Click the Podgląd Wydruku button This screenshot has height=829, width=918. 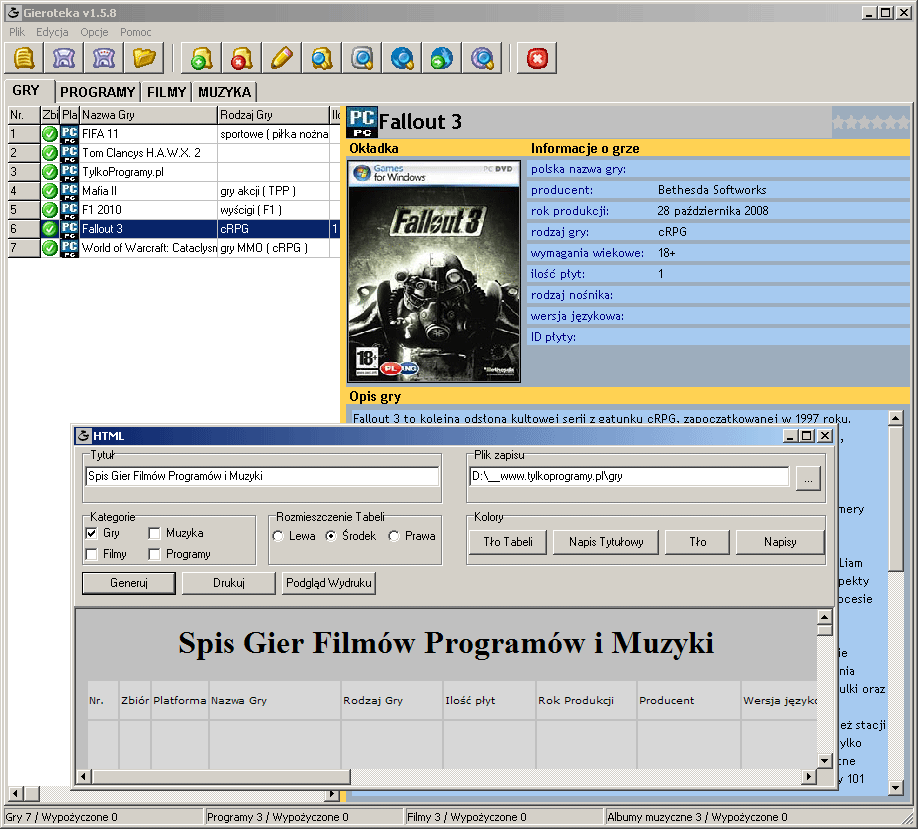click(x=328, y=583)
